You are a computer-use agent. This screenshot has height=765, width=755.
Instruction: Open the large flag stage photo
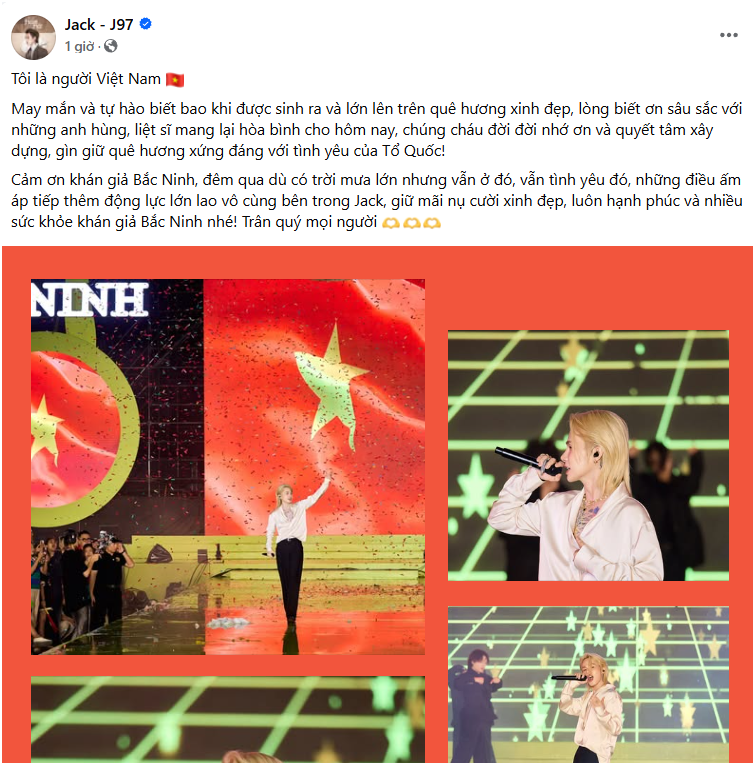click(x=228, y=466)
